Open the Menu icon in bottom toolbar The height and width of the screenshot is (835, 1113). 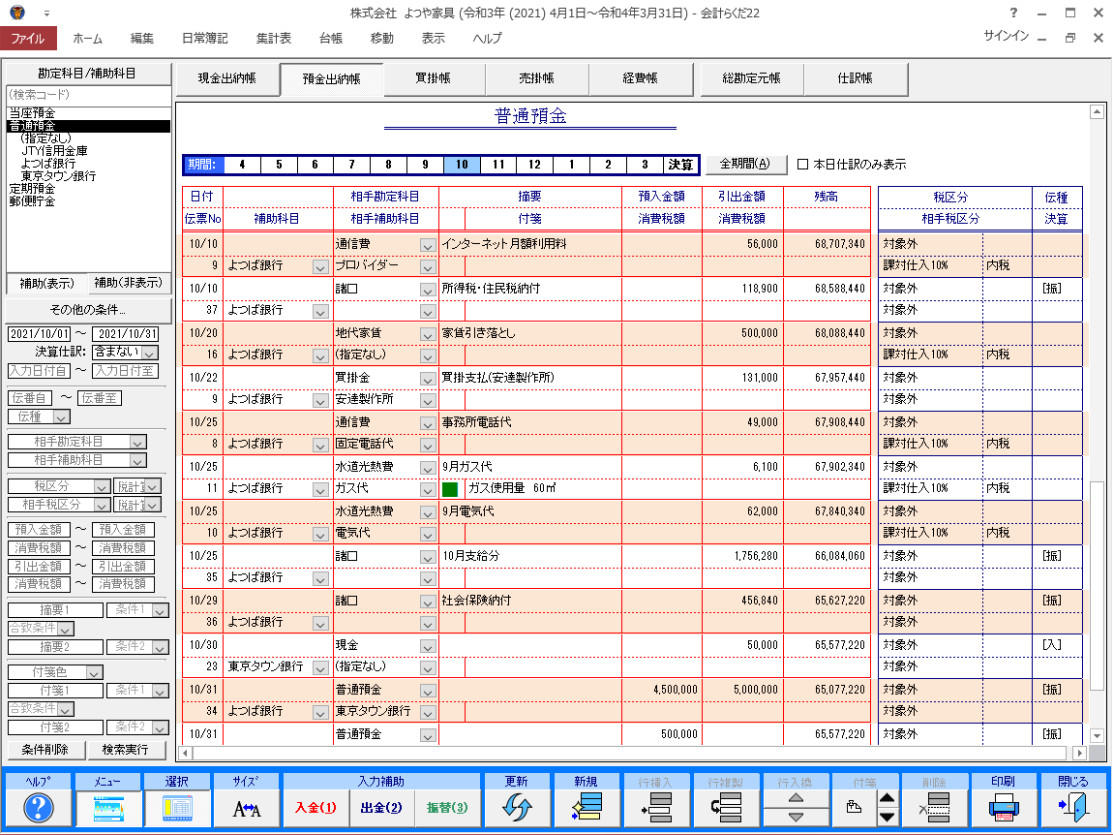click(x=107, y=808)
